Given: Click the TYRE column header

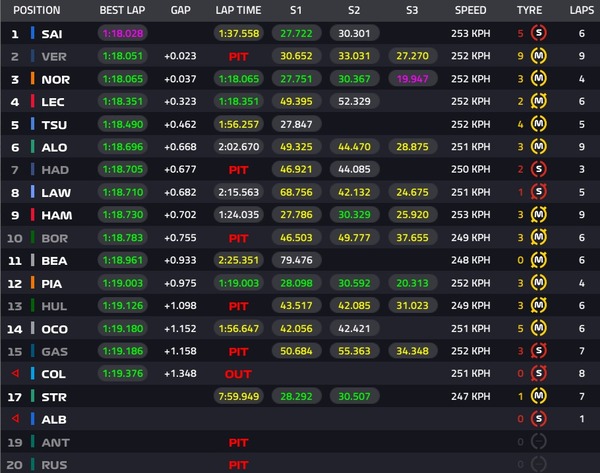Looking at the screenshot, I should [531, 10].
